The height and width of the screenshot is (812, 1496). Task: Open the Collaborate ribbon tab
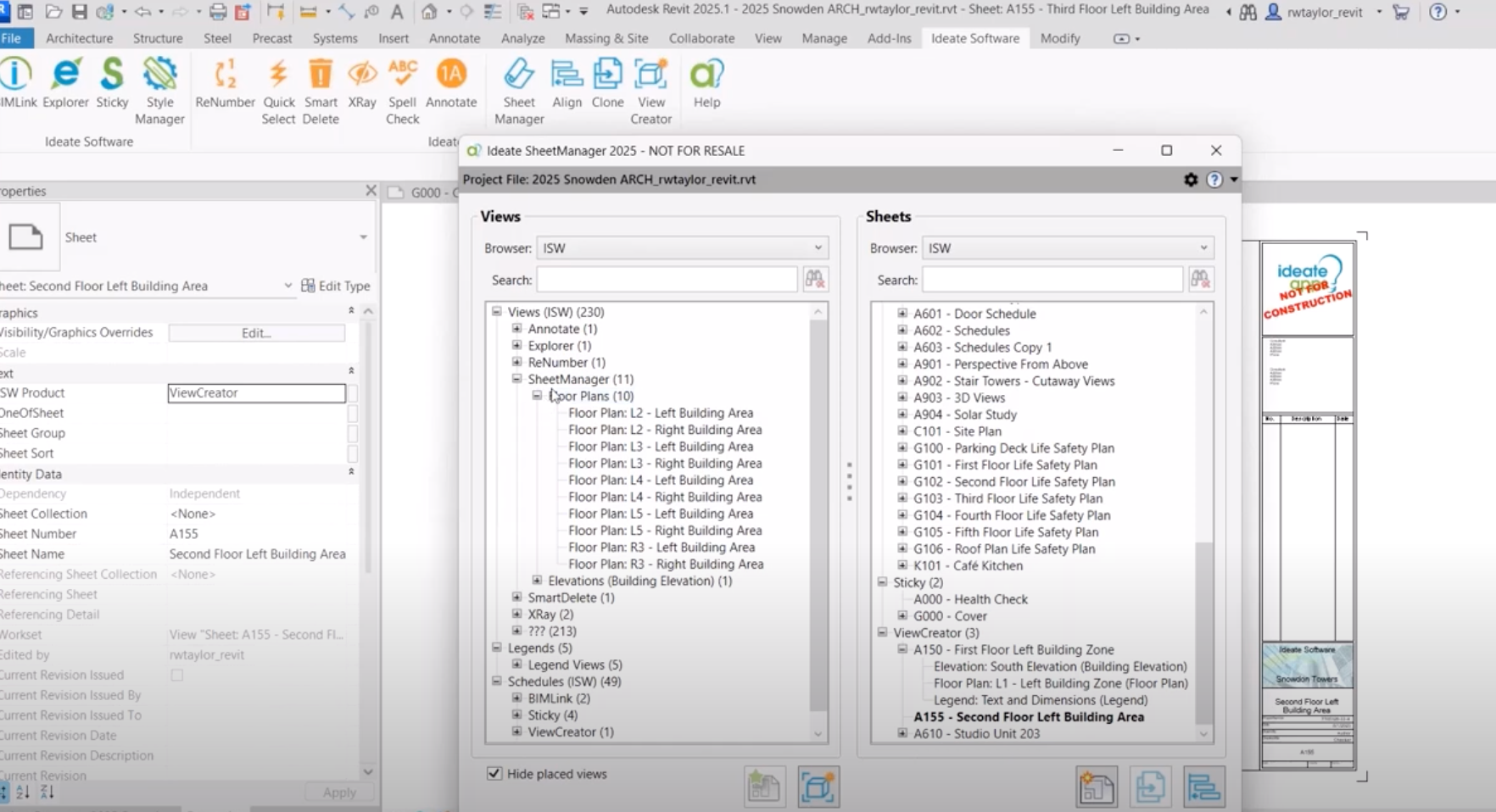[x=701, y=38]
